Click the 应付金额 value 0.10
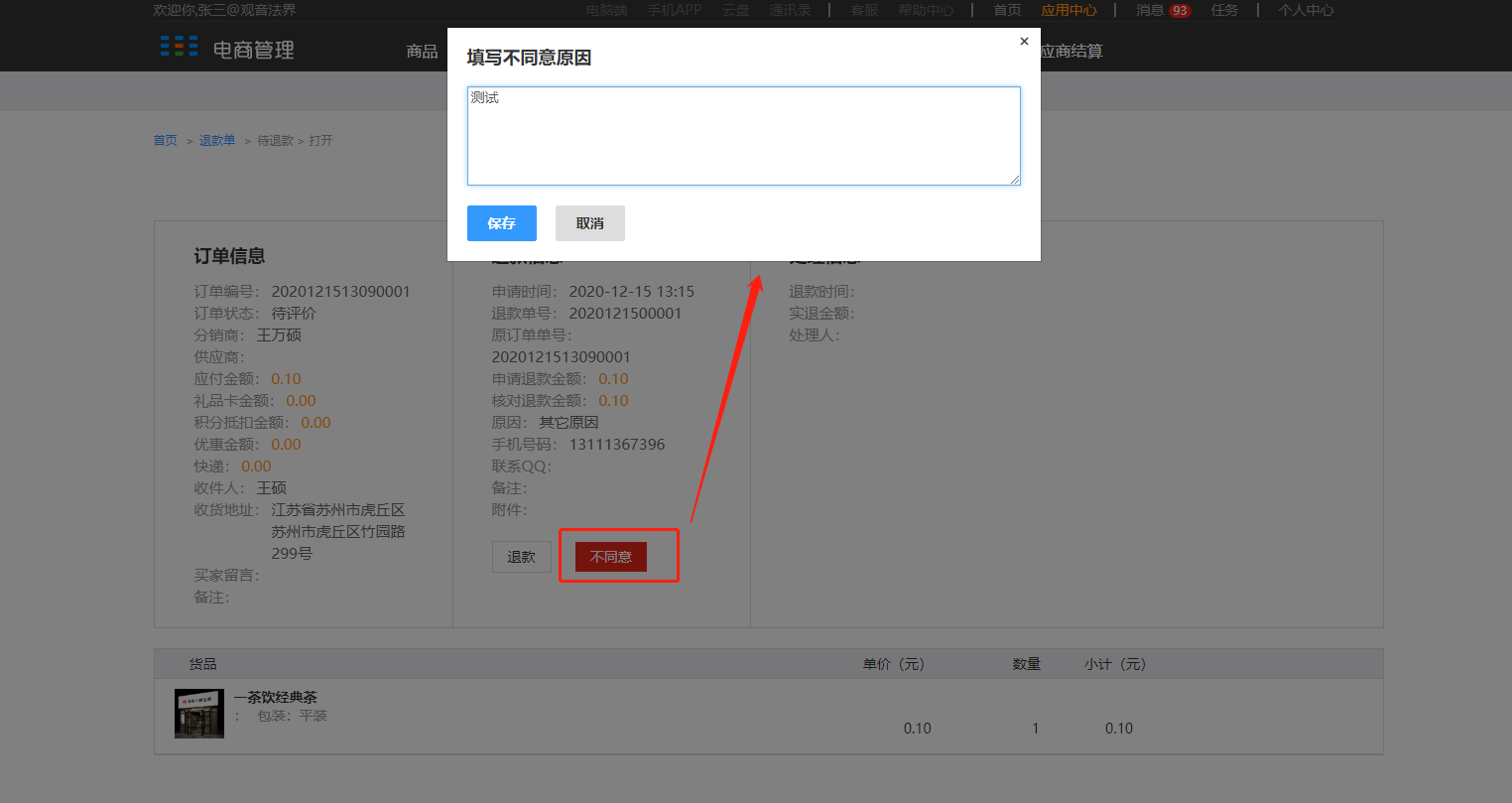Image resolution: width=1512 pixels, height=803 pixels. [x=286, y=379]
